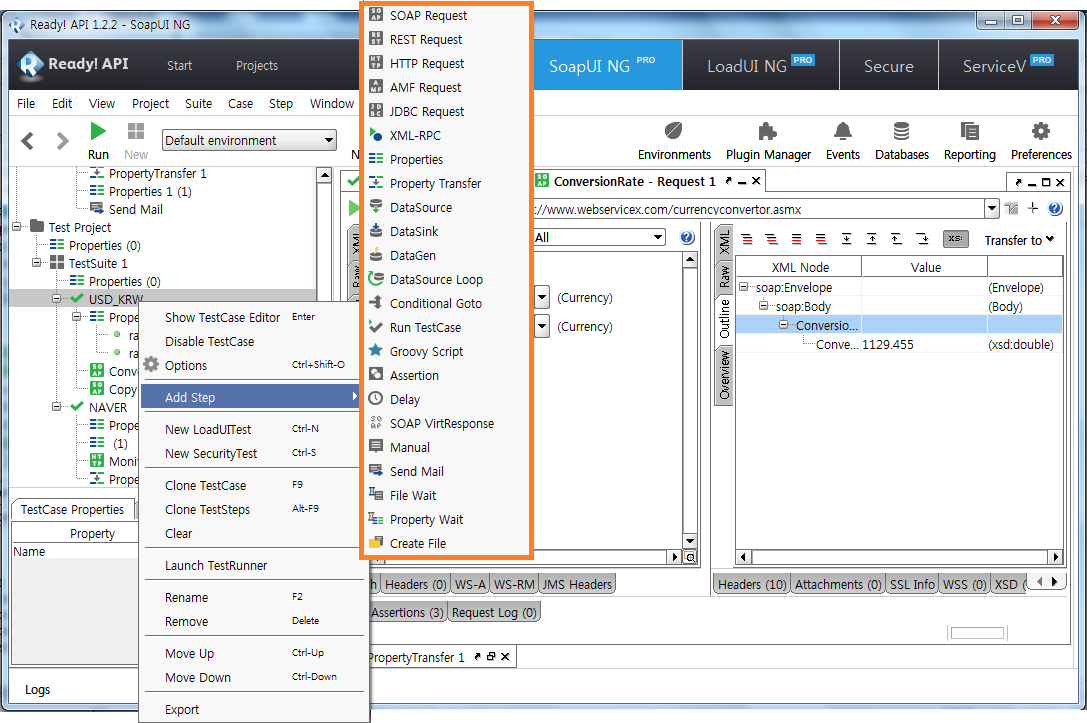Open the Headers (10) response tab
1087x723 pixels.
point(752,585)
